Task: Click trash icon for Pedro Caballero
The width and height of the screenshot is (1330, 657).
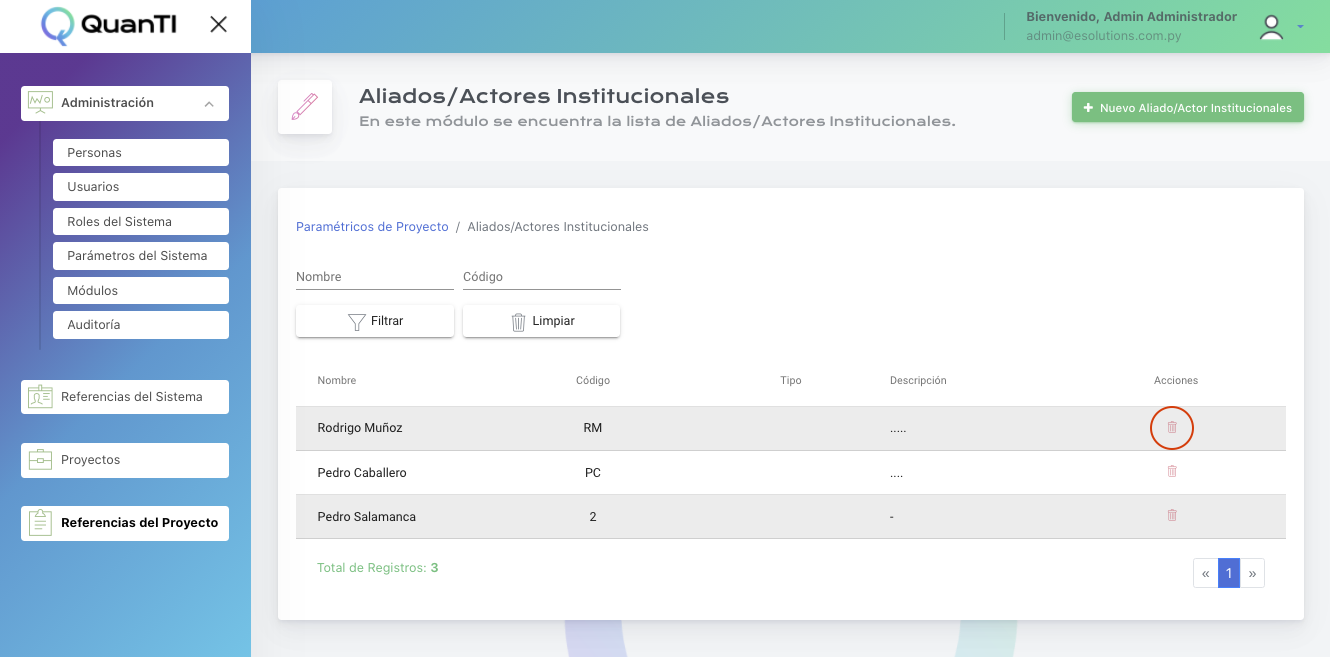Action: [x=1172, y=471]
